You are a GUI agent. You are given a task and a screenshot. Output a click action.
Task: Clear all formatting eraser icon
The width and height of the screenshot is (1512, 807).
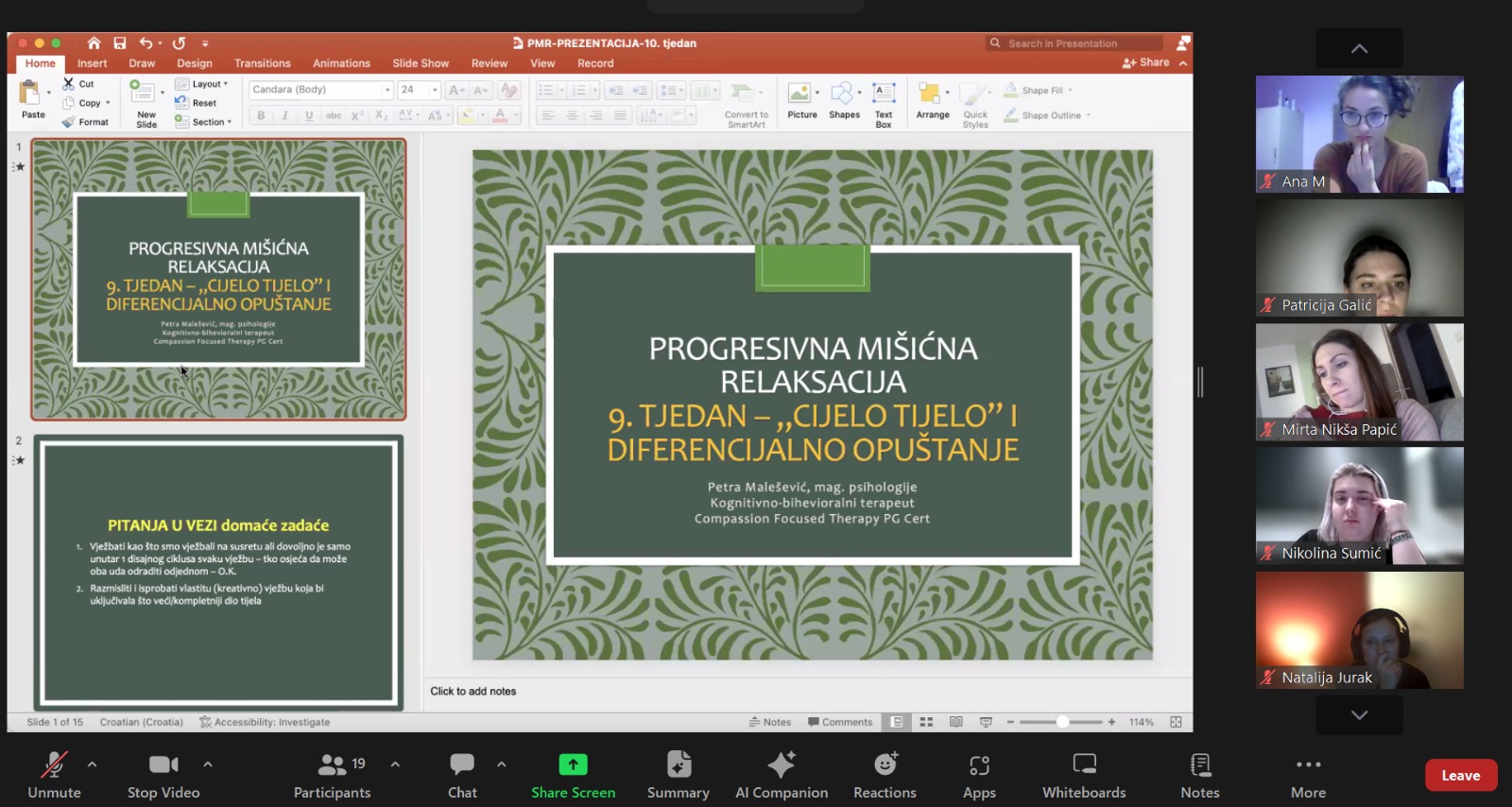tap(509, 90)
